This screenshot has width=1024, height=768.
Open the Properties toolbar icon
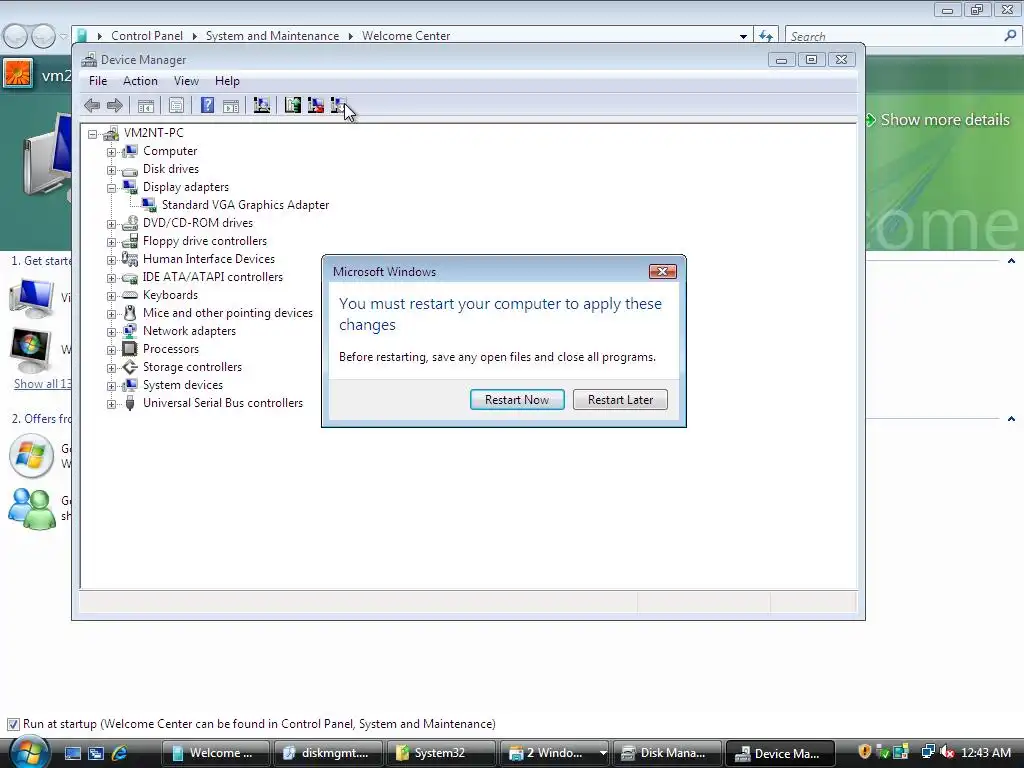tap(176, 105)
